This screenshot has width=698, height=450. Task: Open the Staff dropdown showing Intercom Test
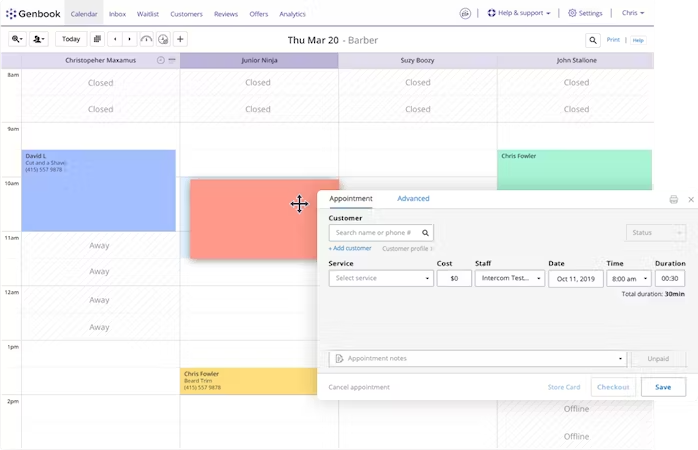[x=510, y=278]
